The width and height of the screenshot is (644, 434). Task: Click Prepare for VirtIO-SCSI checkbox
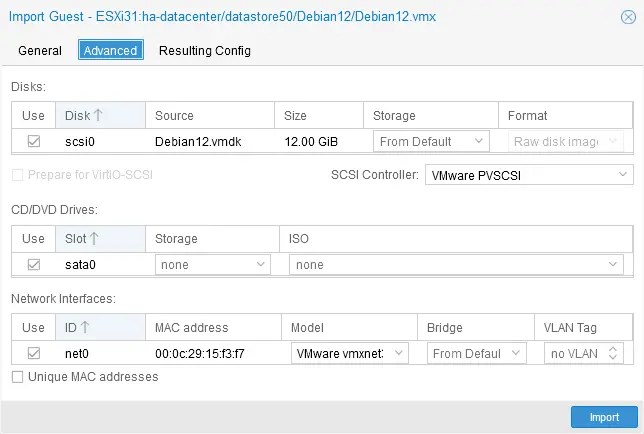point(17,175)
